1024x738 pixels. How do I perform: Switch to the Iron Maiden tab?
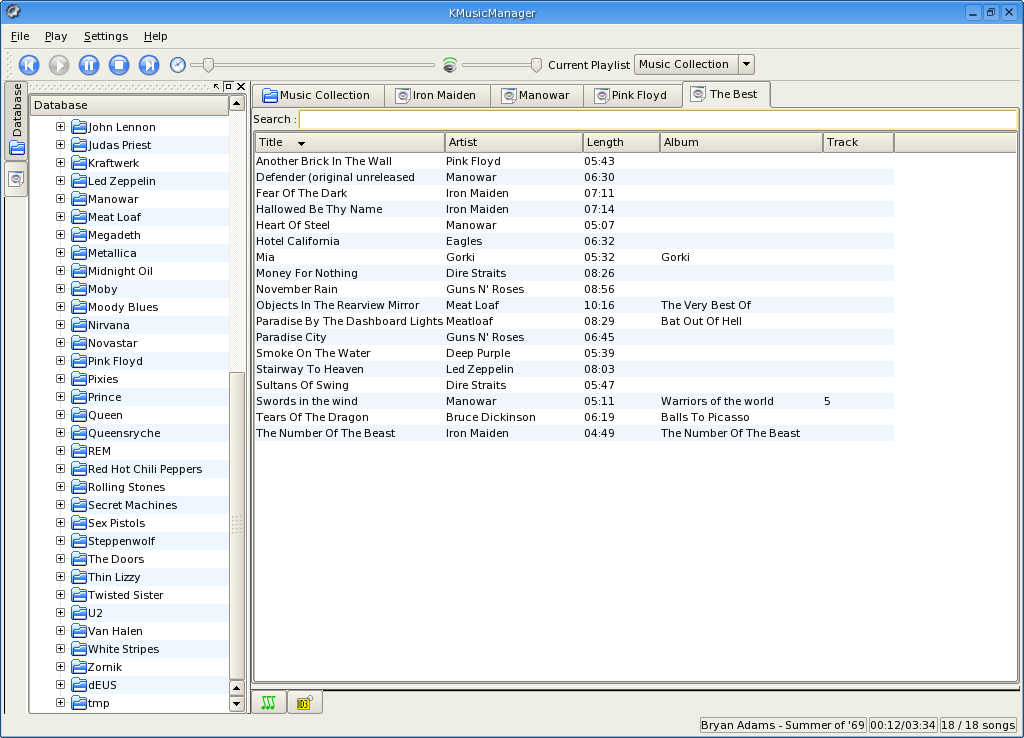click(x=435, y=96)
